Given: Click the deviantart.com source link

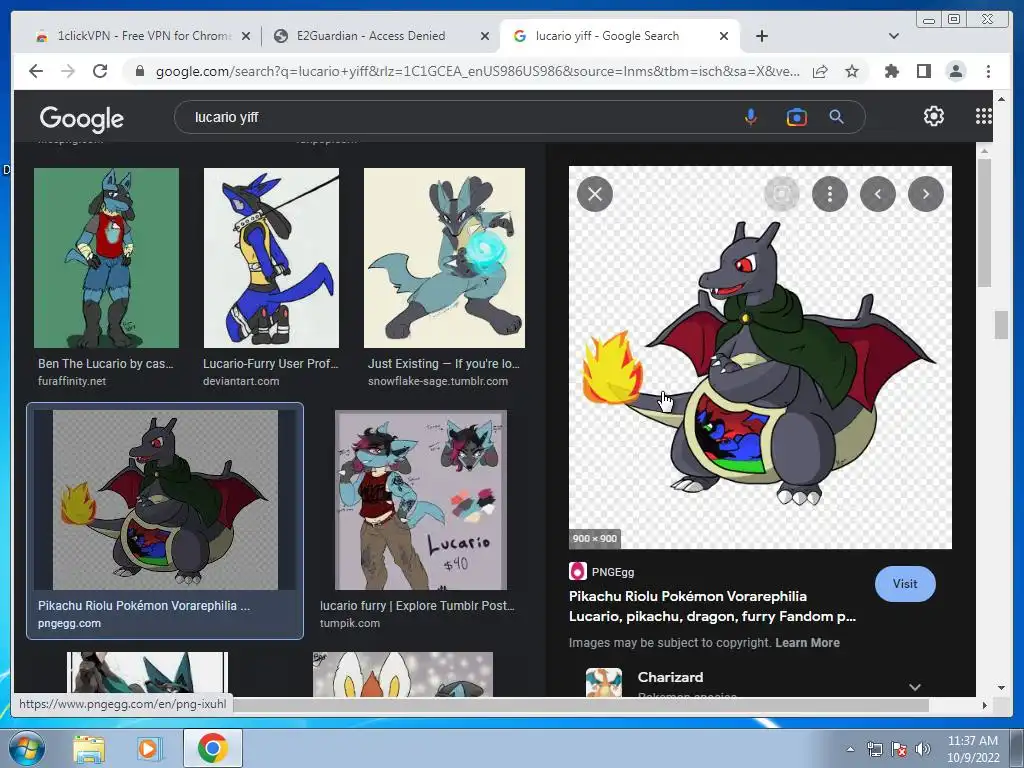Looking at the screenshot, I should coord(241,381).
